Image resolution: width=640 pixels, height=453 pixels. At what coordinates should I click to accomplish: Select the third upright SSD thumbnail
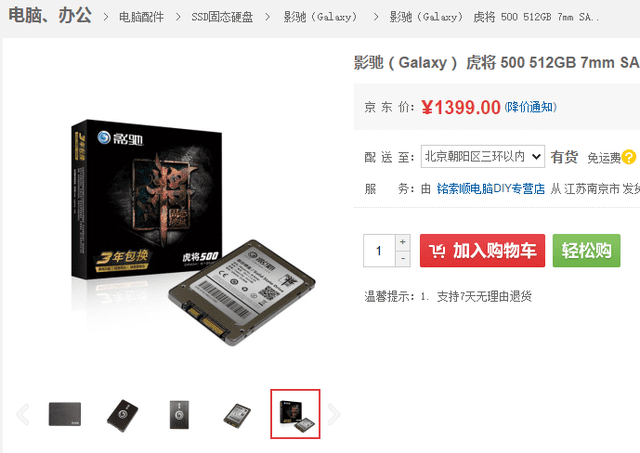179,415
